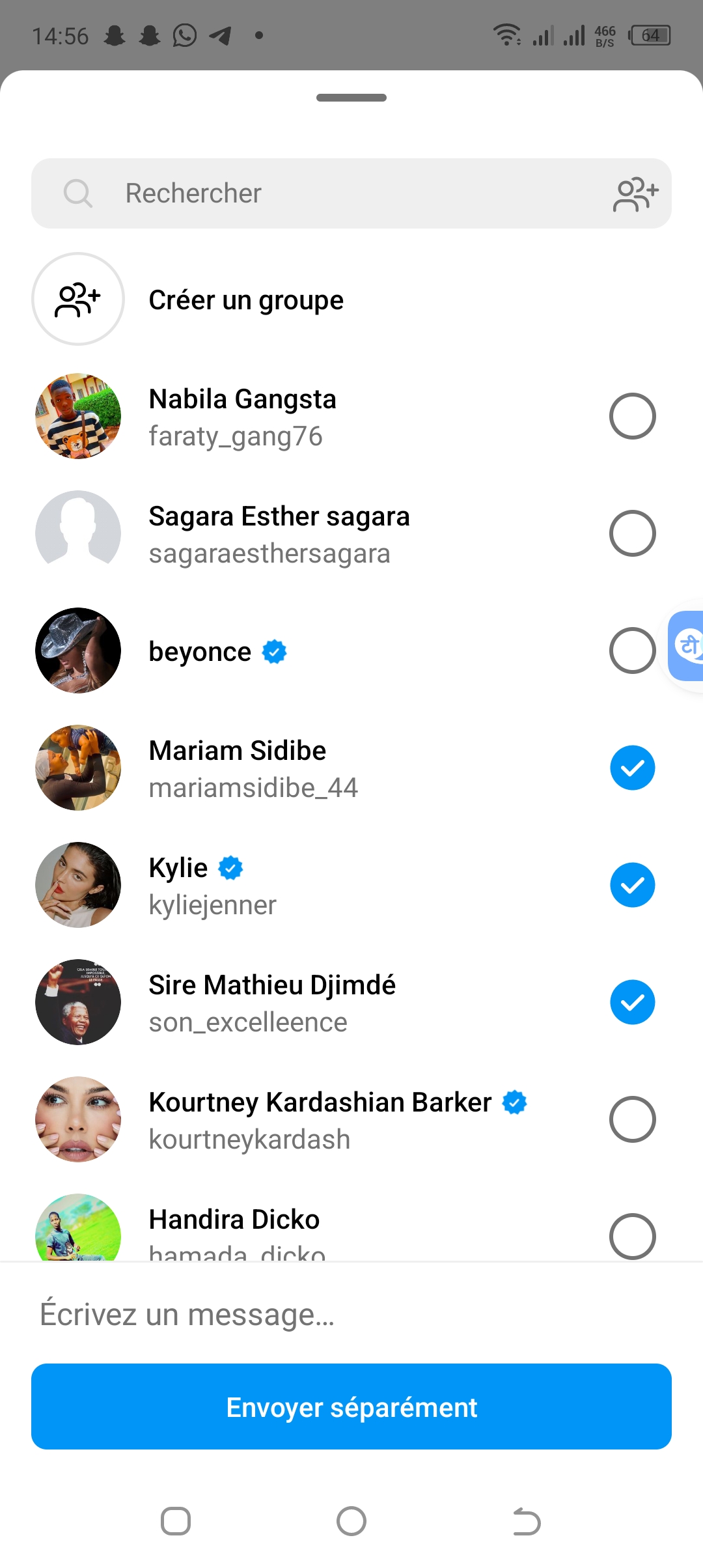Tap the search magnifier icon
703x1568 pixels.
pos(78,193)
